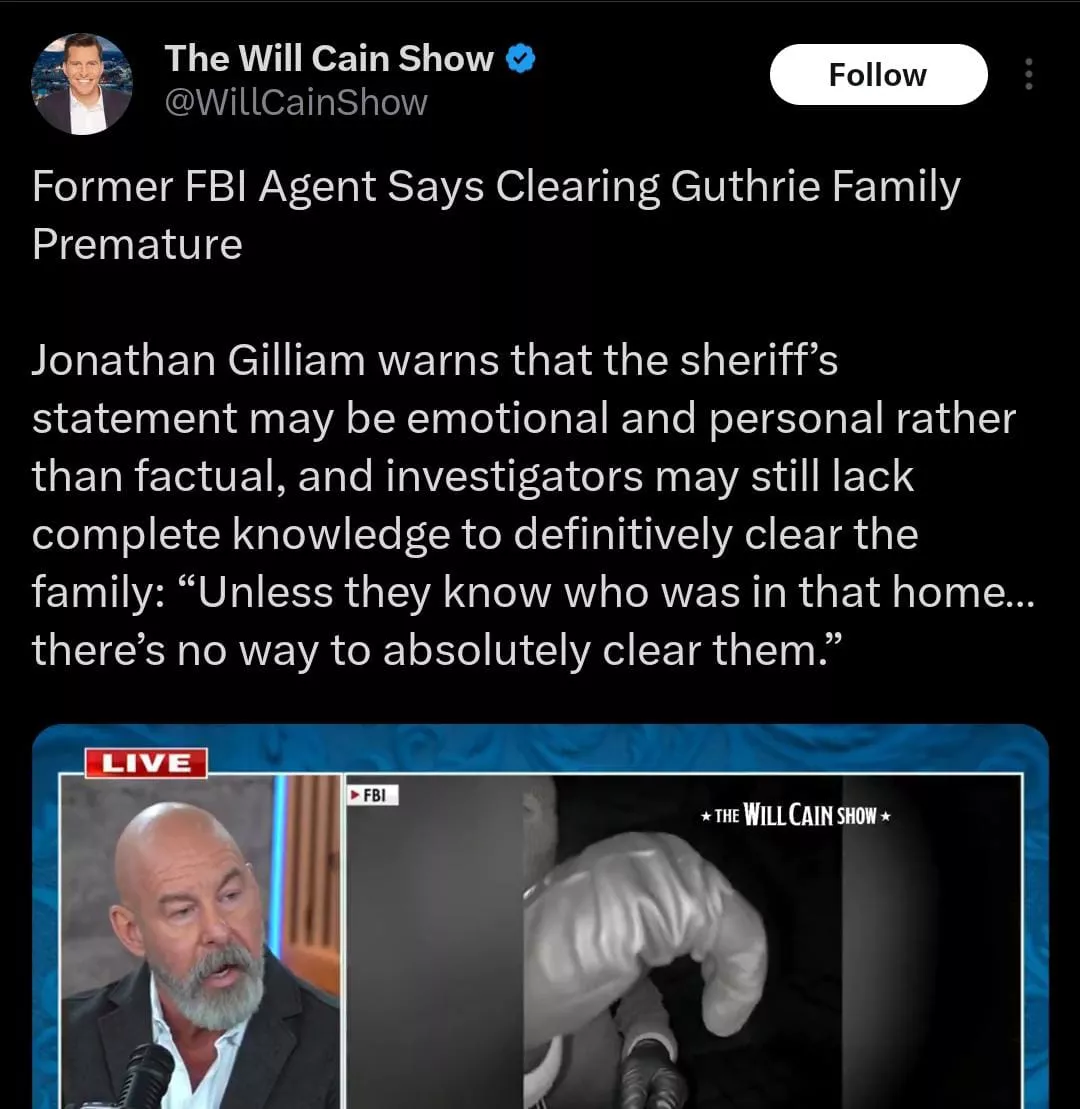Click the blue verified checkmark badge
The width and height of the screenshot is (1080, 1109).
521,59
